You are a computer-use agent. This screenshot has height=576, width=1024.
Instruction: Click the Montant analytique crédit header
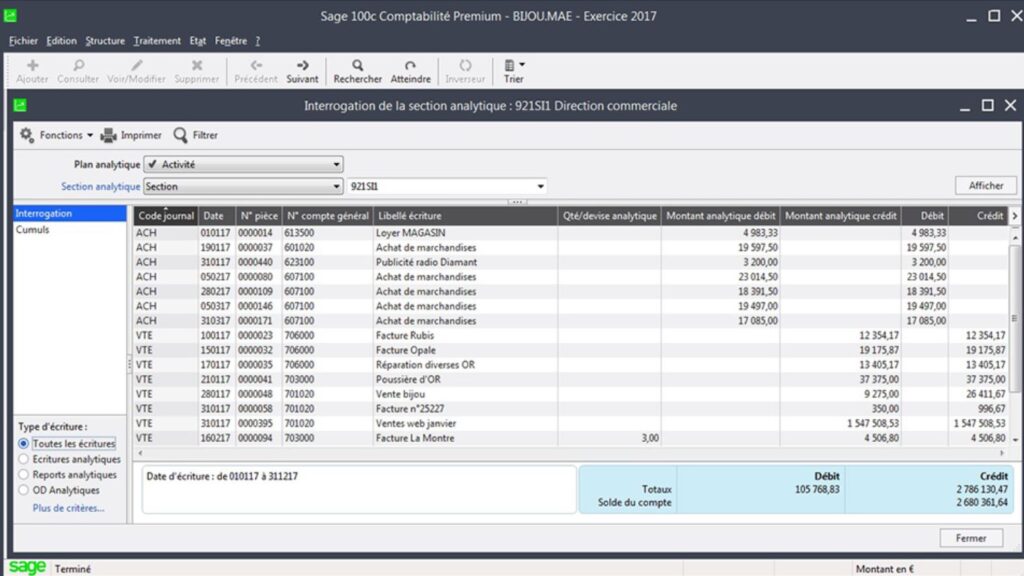pos(840,216)
